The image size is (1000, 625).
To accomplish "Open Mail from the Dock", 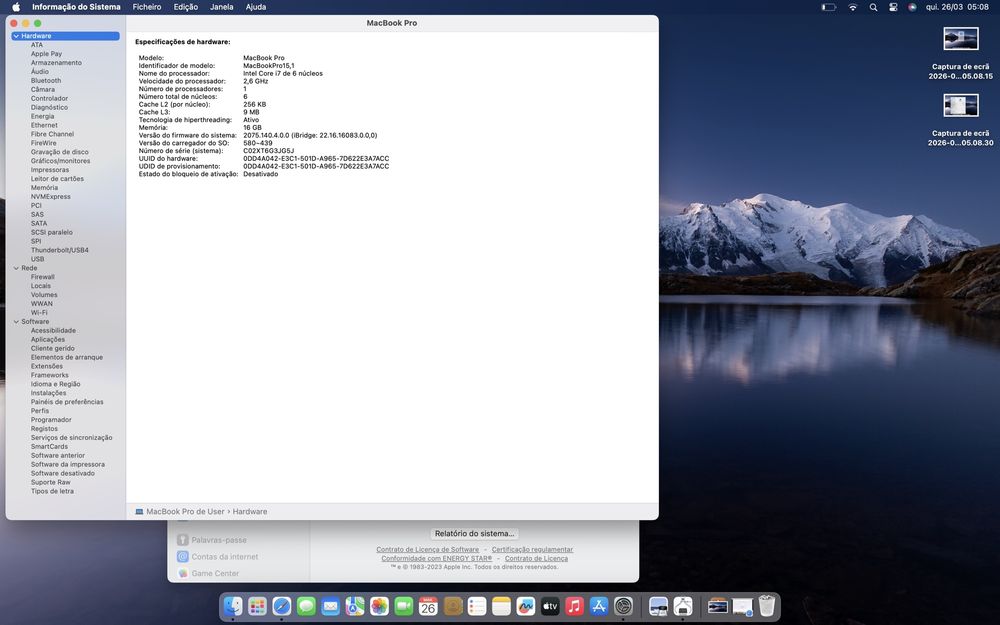I will (x=330, y=606).
